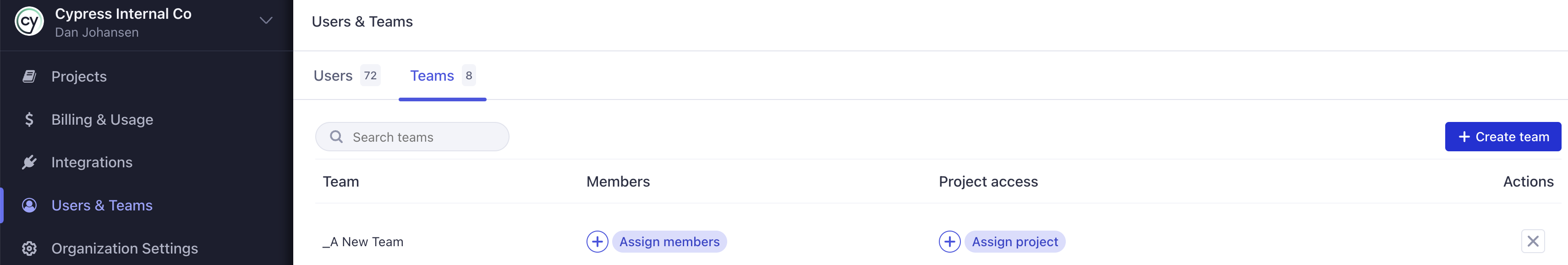Click the Assign members pill button
Viewport: 1568px width, 265px height.
click(x=669, y=241)
